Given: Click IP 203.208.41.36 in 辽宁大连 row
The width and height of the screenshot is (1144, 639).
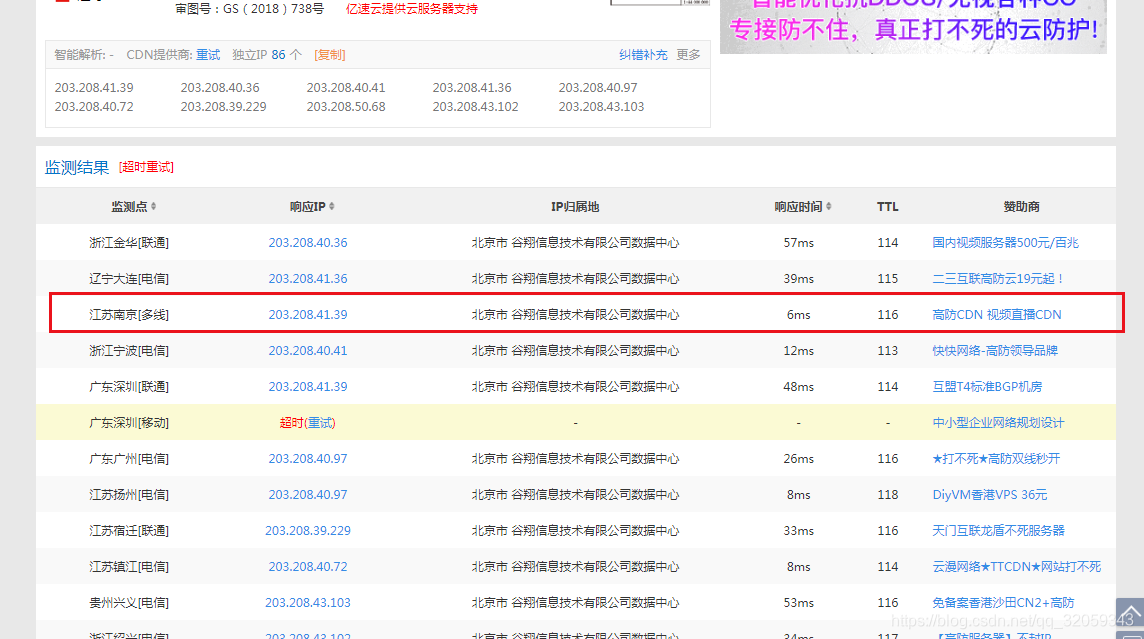Looking at the screenshot, I should click(x=308, y=279).
